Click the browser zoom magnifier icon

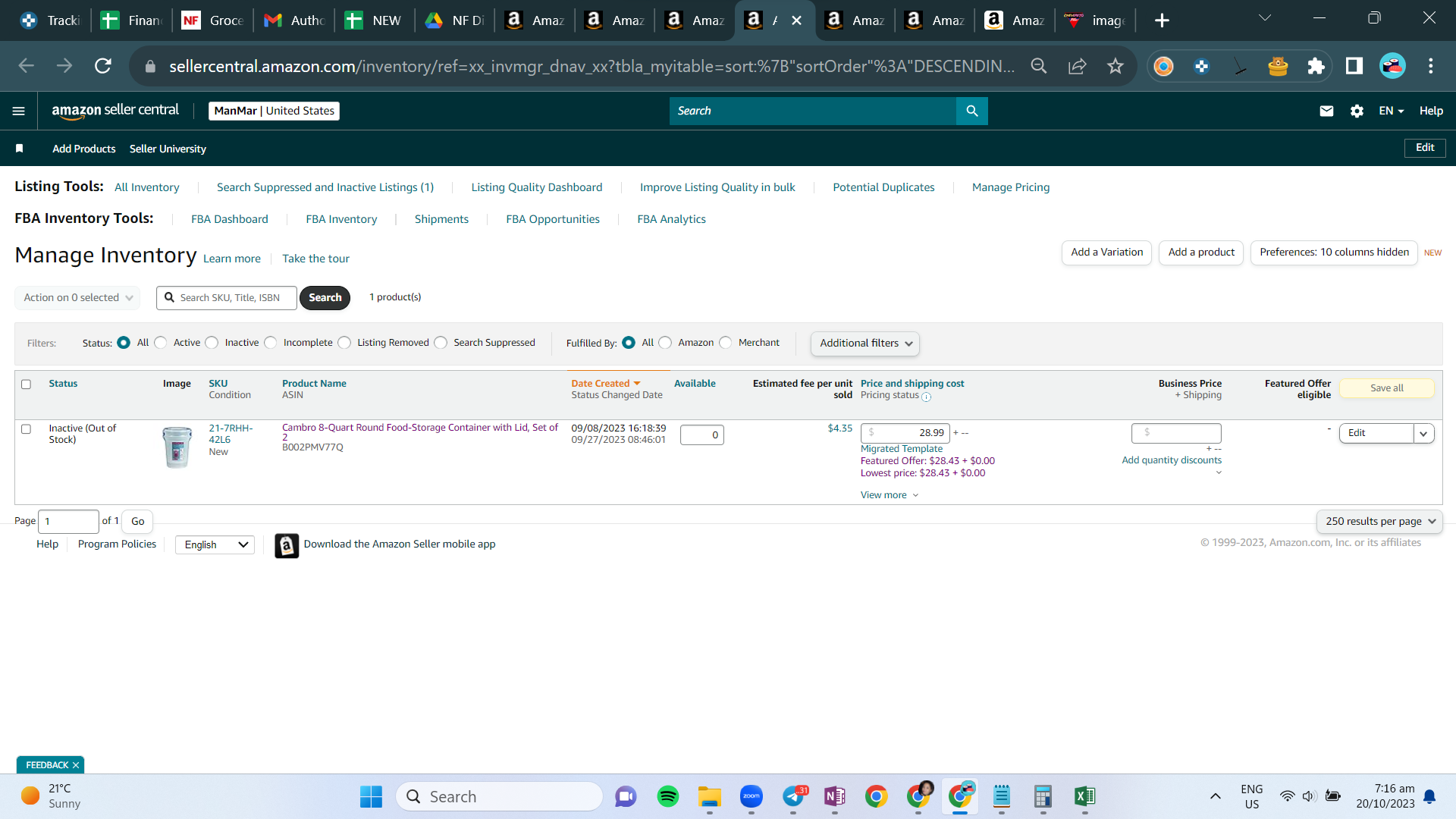pos(1039,66)
